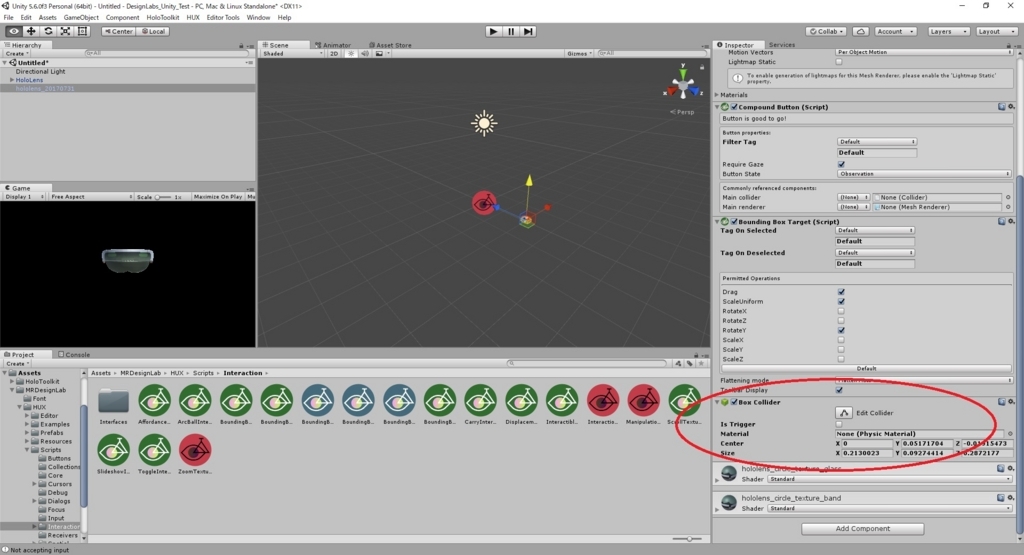
Task: Open Bounding Box Target settings gear
Action: 1011,221
